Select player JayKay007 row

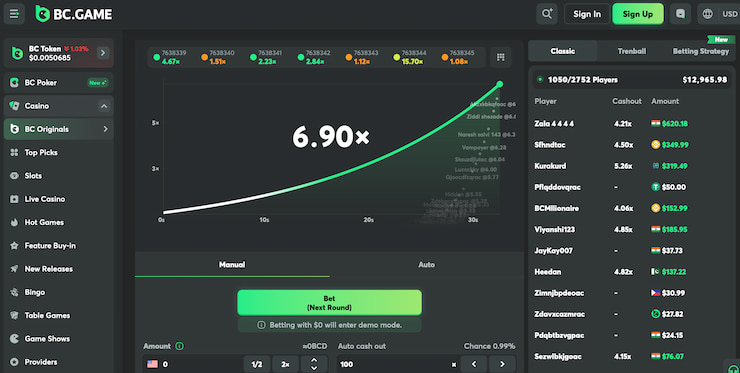(x=631, y=251)
